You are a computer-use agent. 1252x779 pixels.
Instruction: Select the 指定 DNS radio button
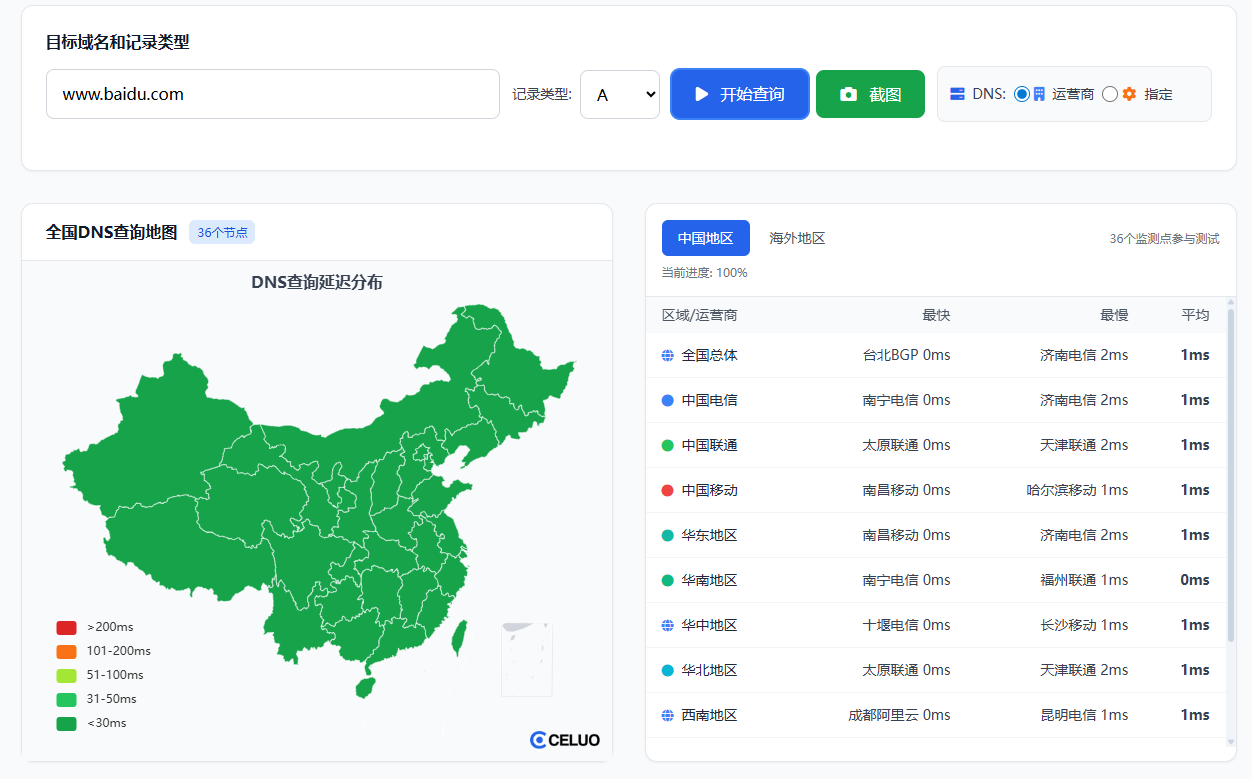click(x=1109, y=94)
